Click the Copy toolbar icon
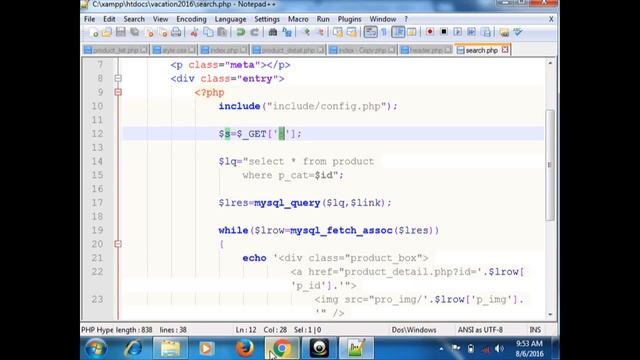Screen dimensions: 640x360 point(208,32)
